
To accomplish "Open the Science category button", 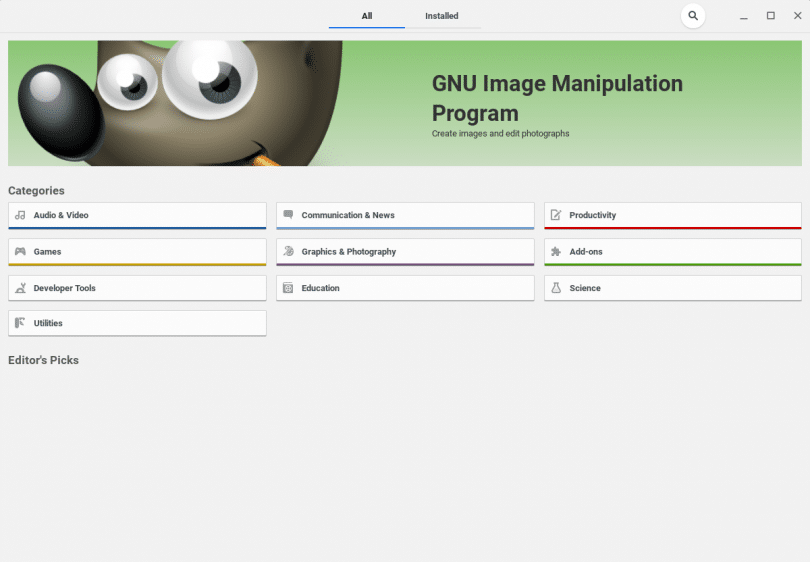I will pos(672,288).
